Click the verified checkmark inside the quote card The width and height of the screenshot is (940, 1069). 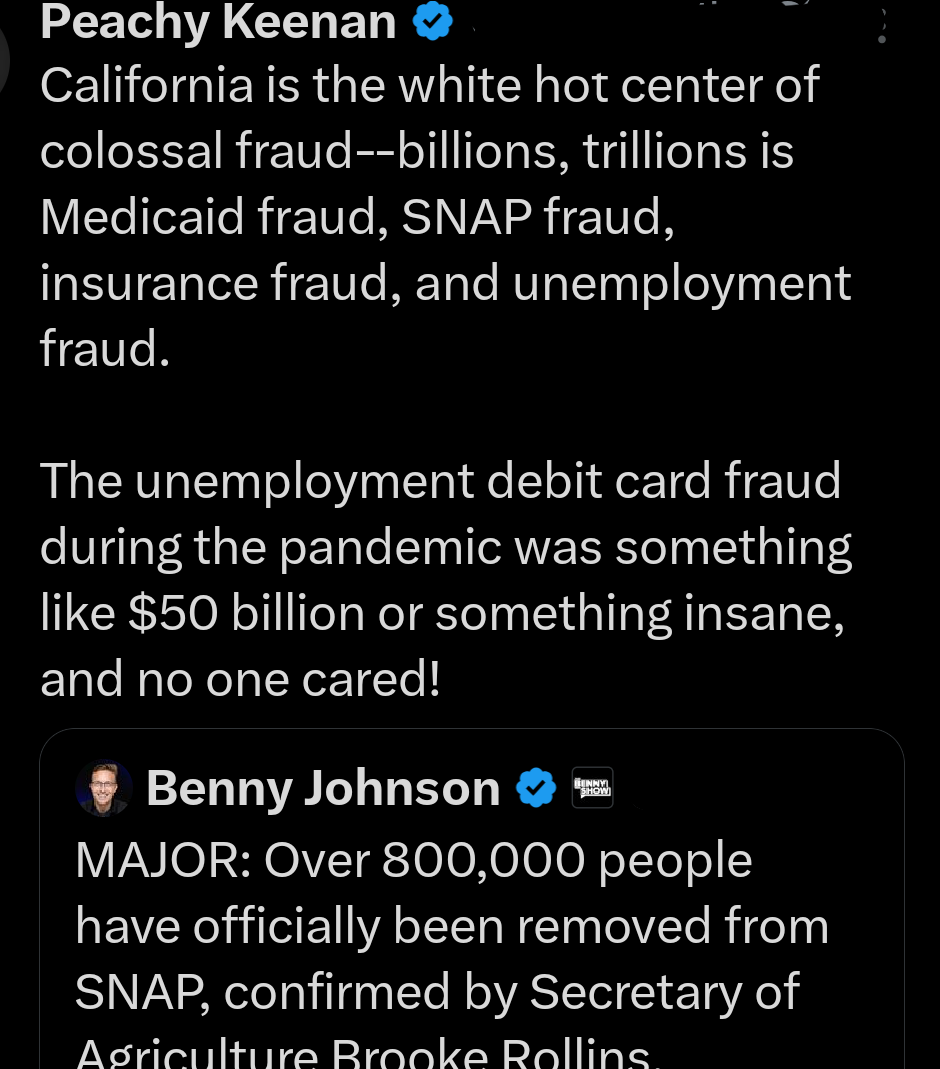(x=537, y=787)
